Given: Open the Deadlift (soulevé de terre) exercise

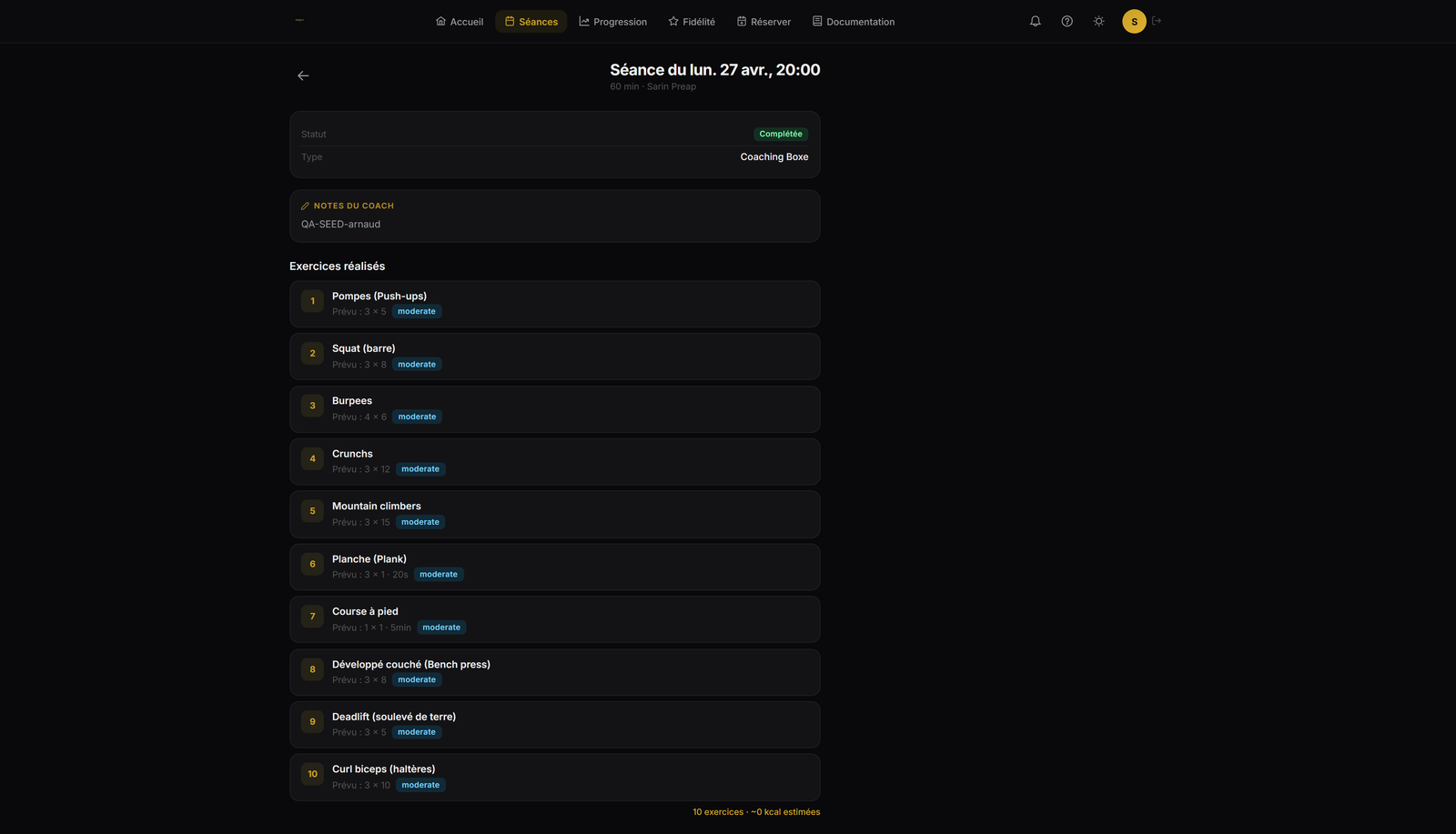Looking at the screenshot, I should [555, 725].
